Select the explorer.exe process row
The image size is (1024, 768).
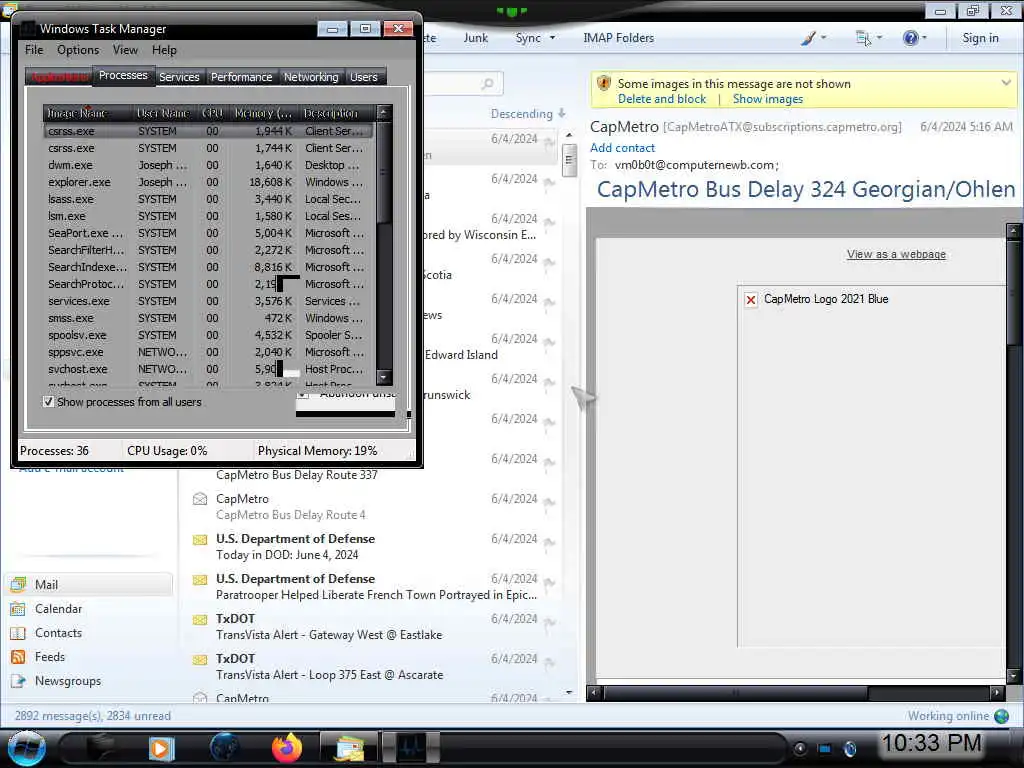pos(209,182)
